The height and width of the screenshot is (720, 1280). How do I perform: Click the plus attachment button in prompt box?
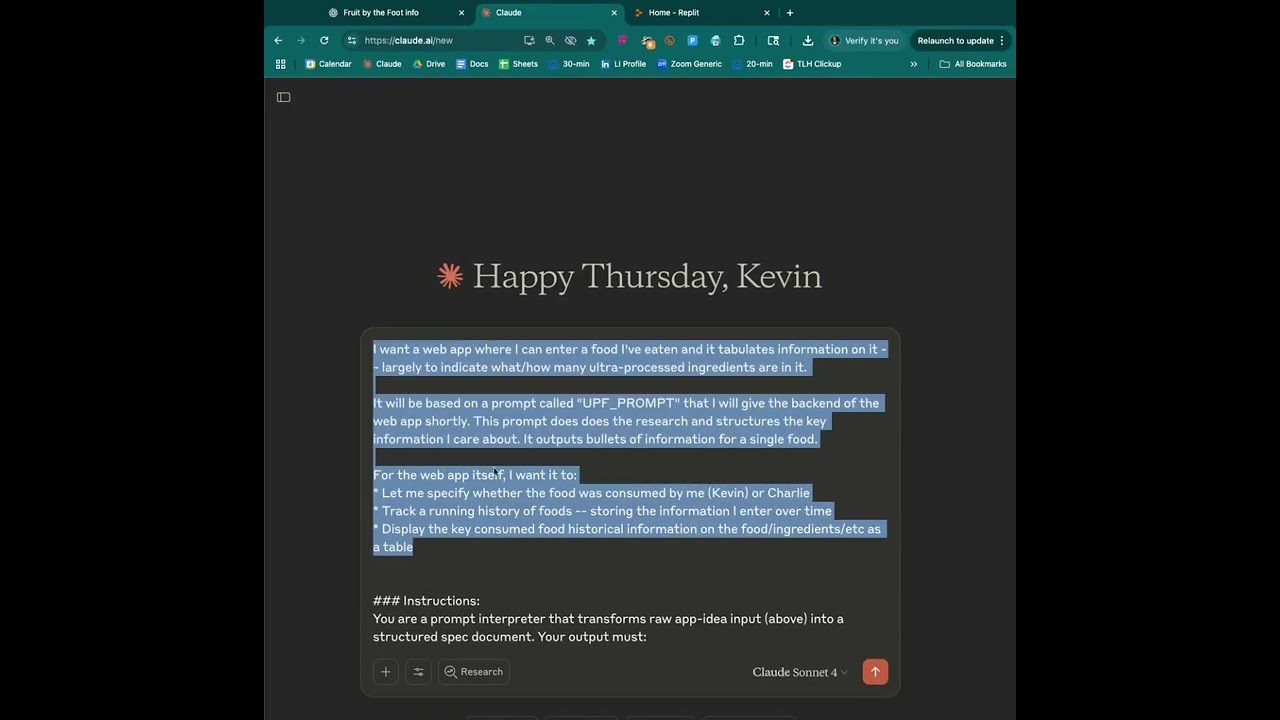tap(386, 672)
